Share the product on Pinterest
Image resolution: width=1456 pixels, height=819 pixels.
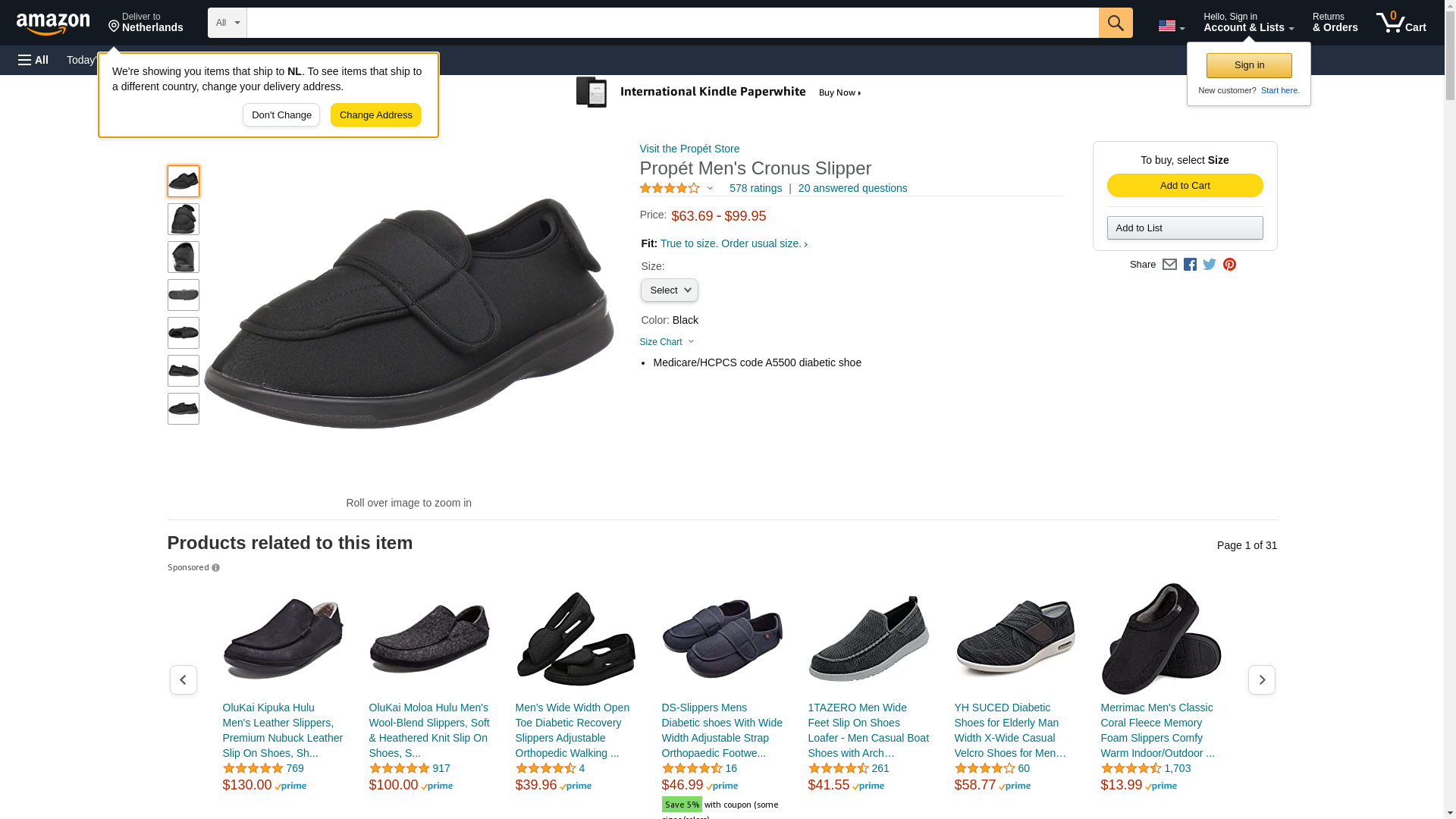point(1228,265)
